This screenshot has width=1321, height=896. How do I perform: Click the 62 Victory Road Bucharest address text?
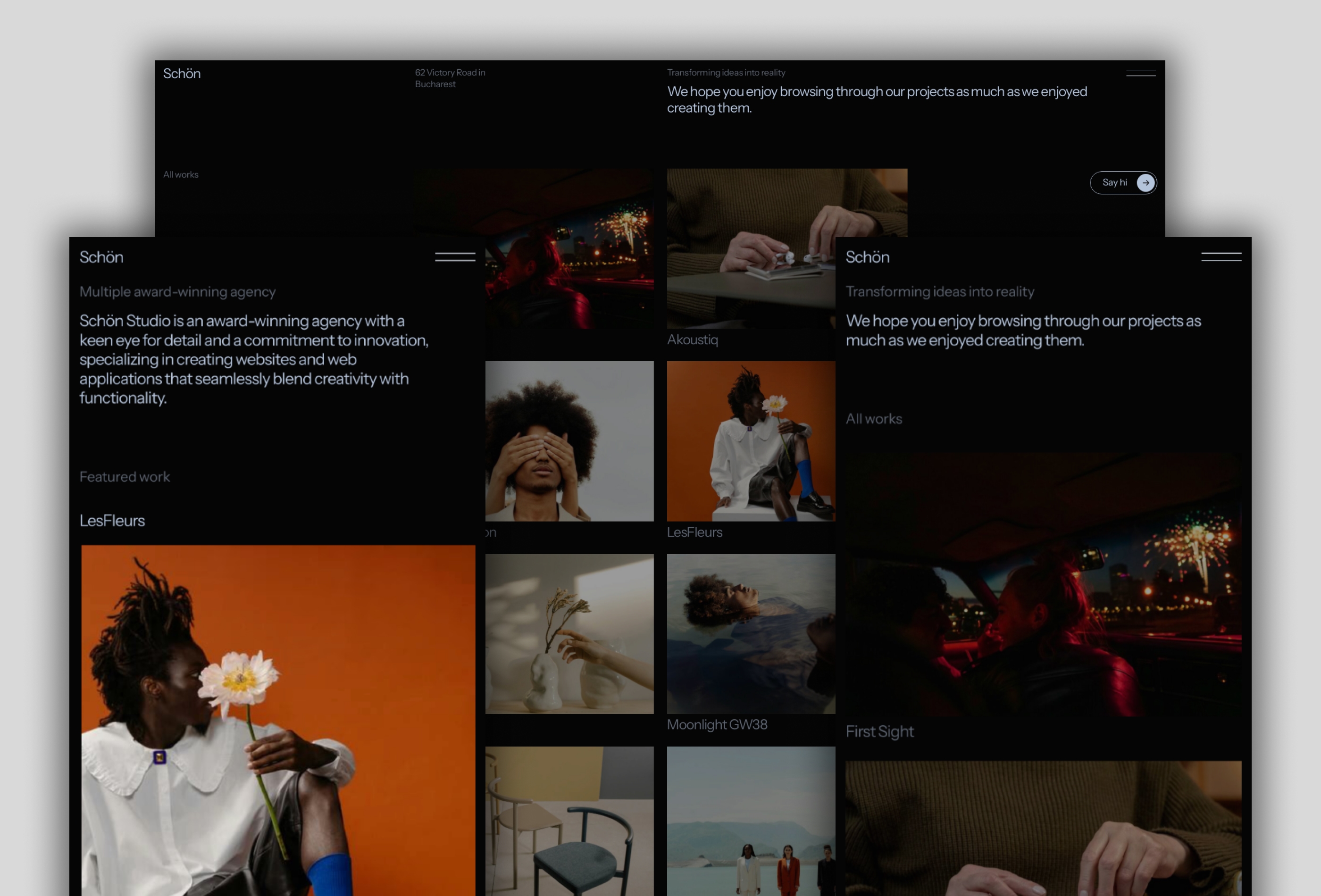coord(450,78)
